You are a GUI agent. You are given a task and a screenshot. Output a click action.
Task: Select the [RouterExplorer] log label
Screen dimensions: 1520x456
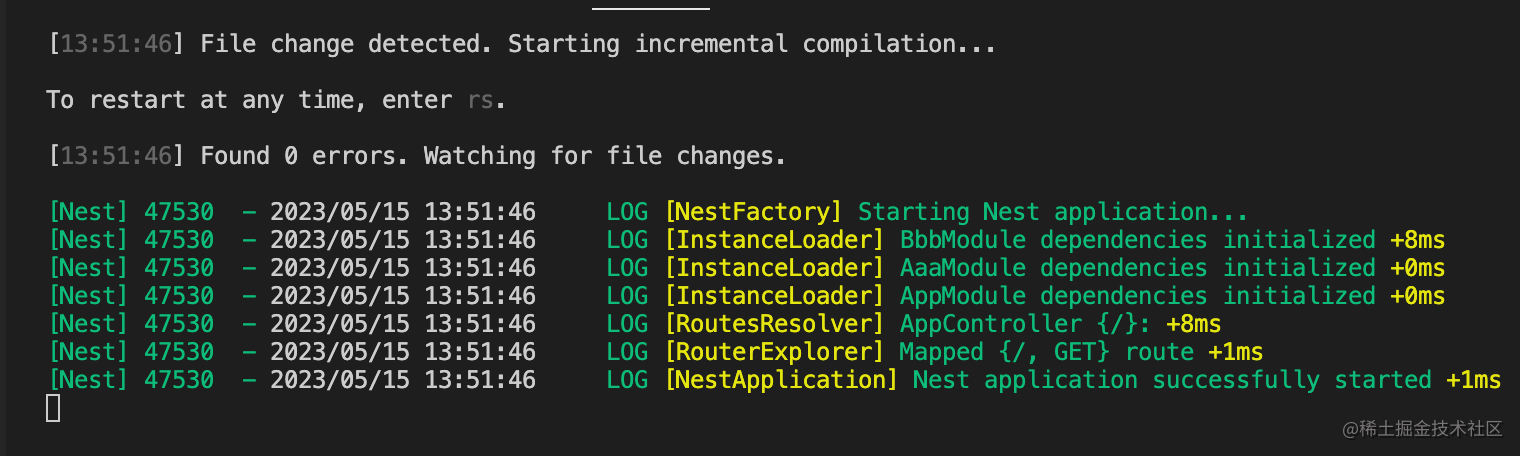(774, 352)
